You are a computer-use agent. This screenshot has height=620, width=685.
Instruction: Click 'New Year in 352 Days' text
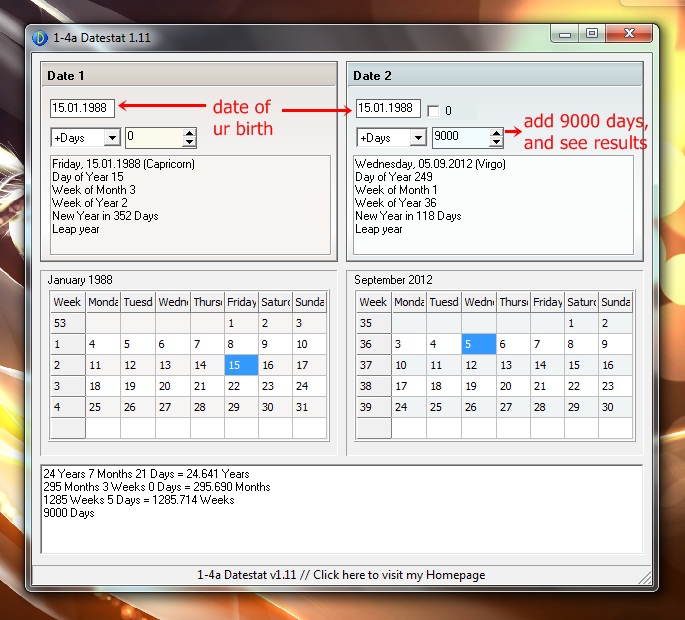click(x=105, y=216)
